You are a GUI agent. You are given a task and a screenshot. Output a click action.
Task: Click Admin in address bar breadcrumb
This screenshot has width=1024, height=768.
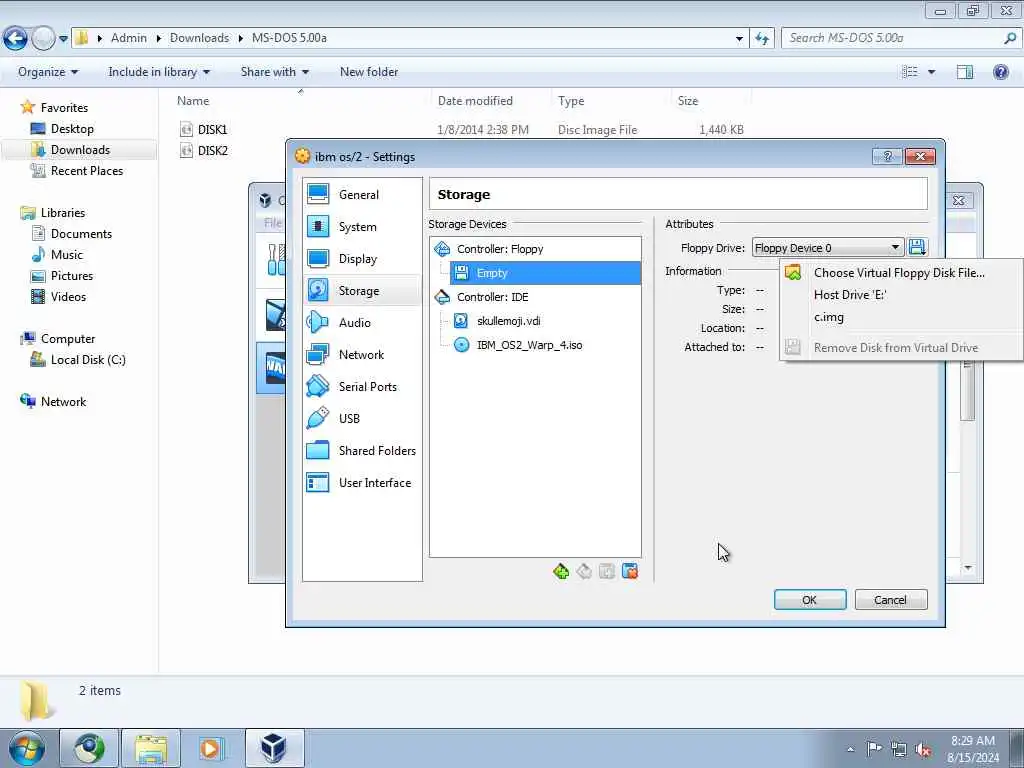tap(129, 38)
